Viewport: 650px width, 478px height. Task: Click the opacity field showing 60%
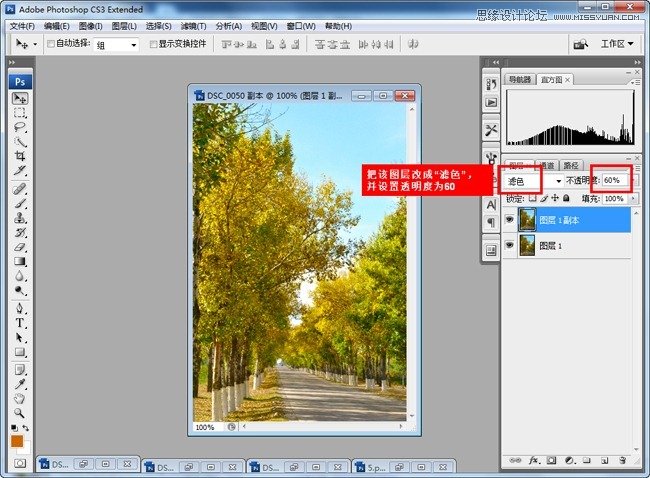click(615, 180)
